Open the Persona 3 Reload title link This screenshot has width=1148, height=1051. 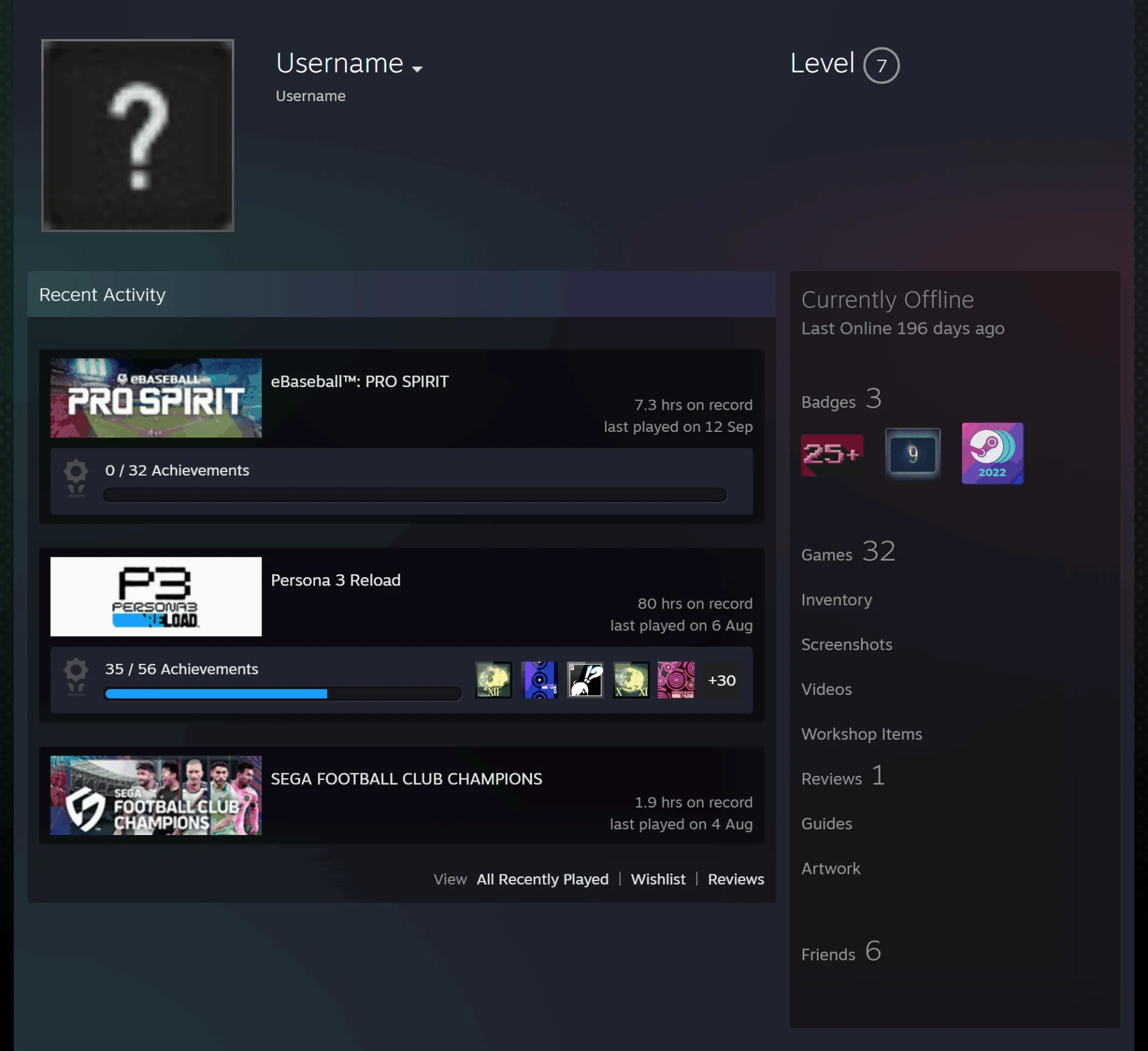click(x=335, y=580)
